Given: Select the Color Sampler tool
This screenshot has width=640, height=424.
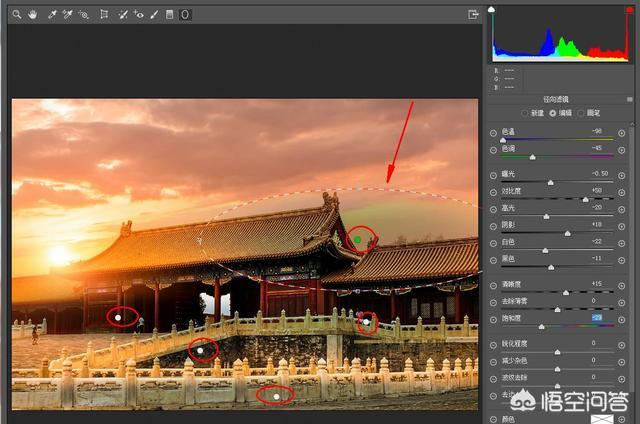Looking at the screenshot, I should tap(67, 15).
